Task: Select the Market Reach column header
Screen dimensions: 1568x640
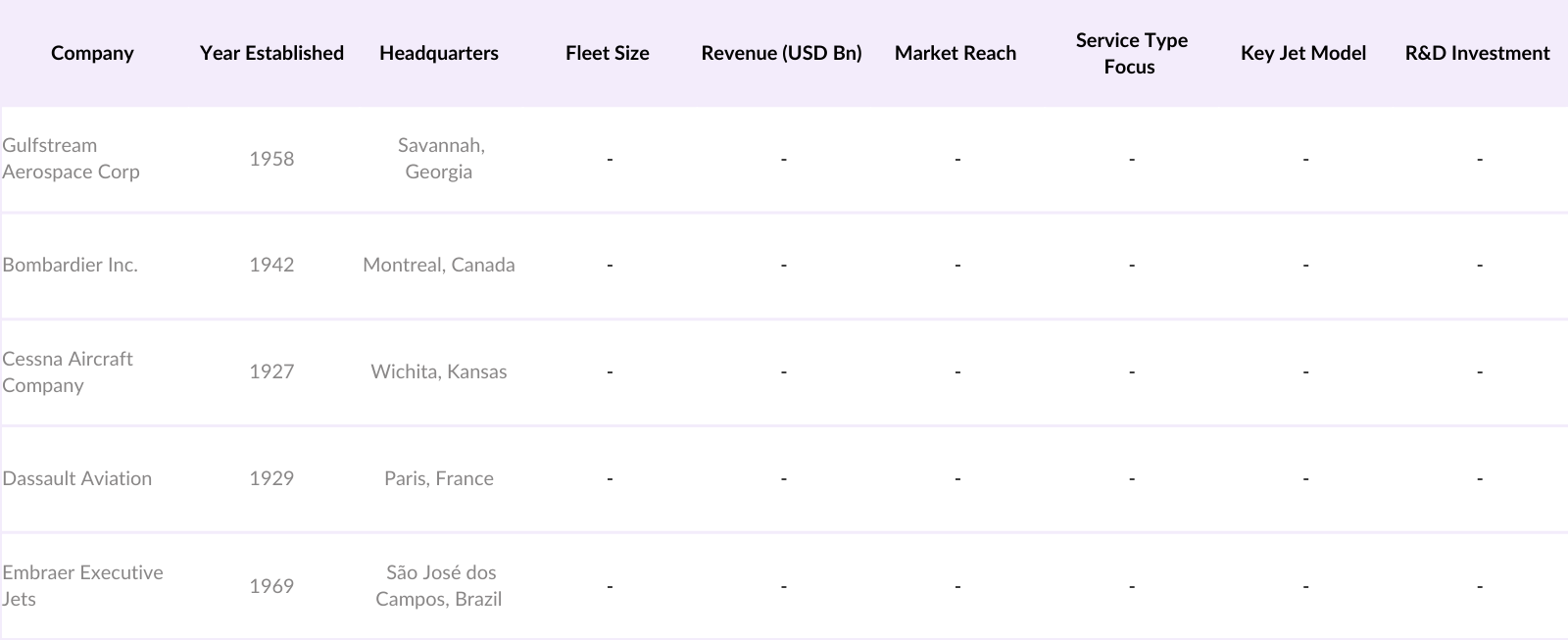Action: 955,53
